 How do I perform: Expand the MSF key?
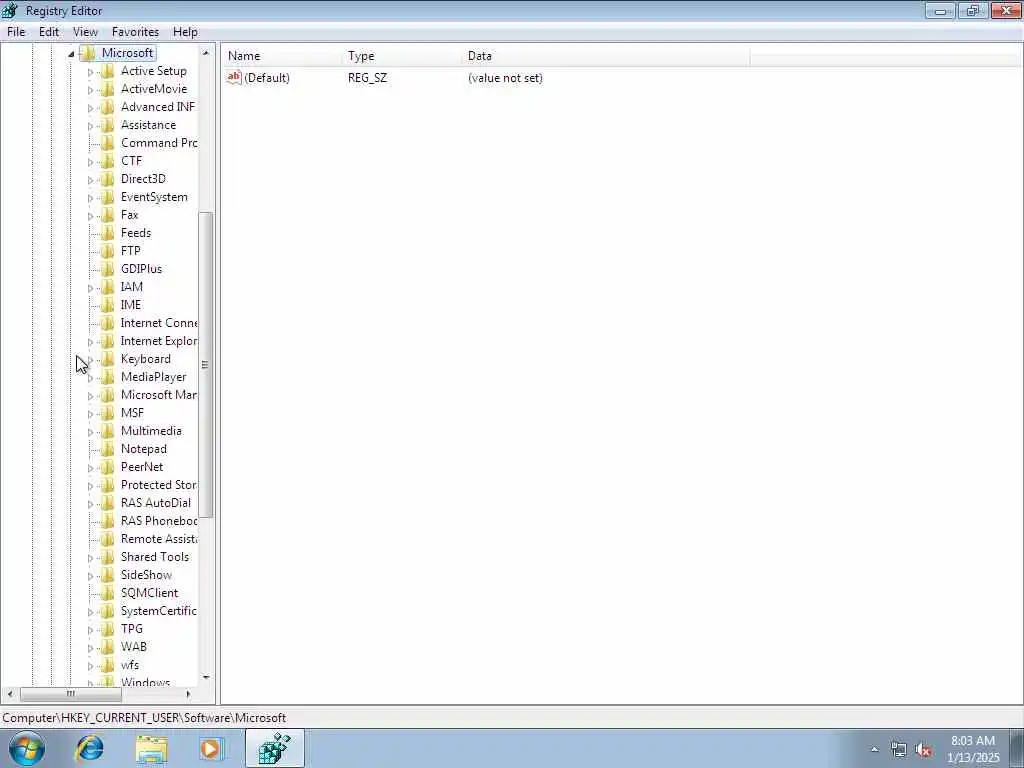(x=90, y=413)
